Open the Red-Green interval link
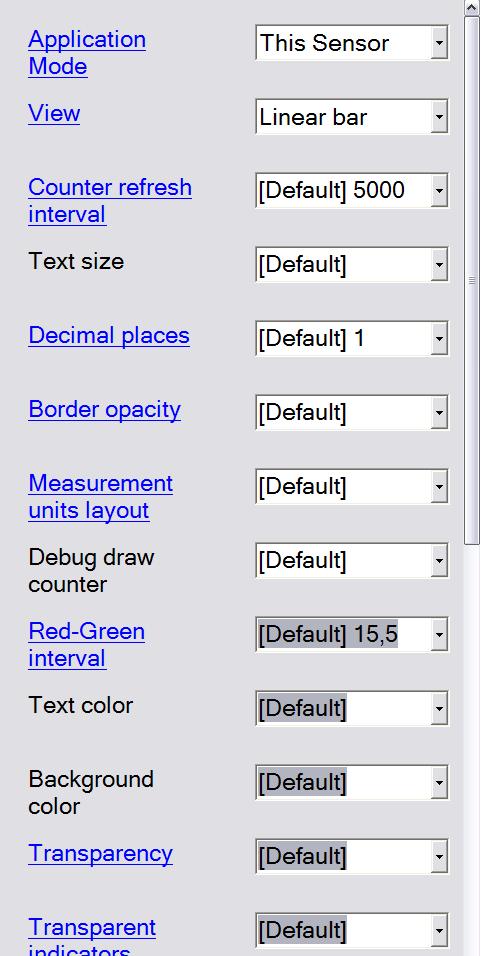The height and width of the screenshot is (956, 484). click(x=87, y=644)
